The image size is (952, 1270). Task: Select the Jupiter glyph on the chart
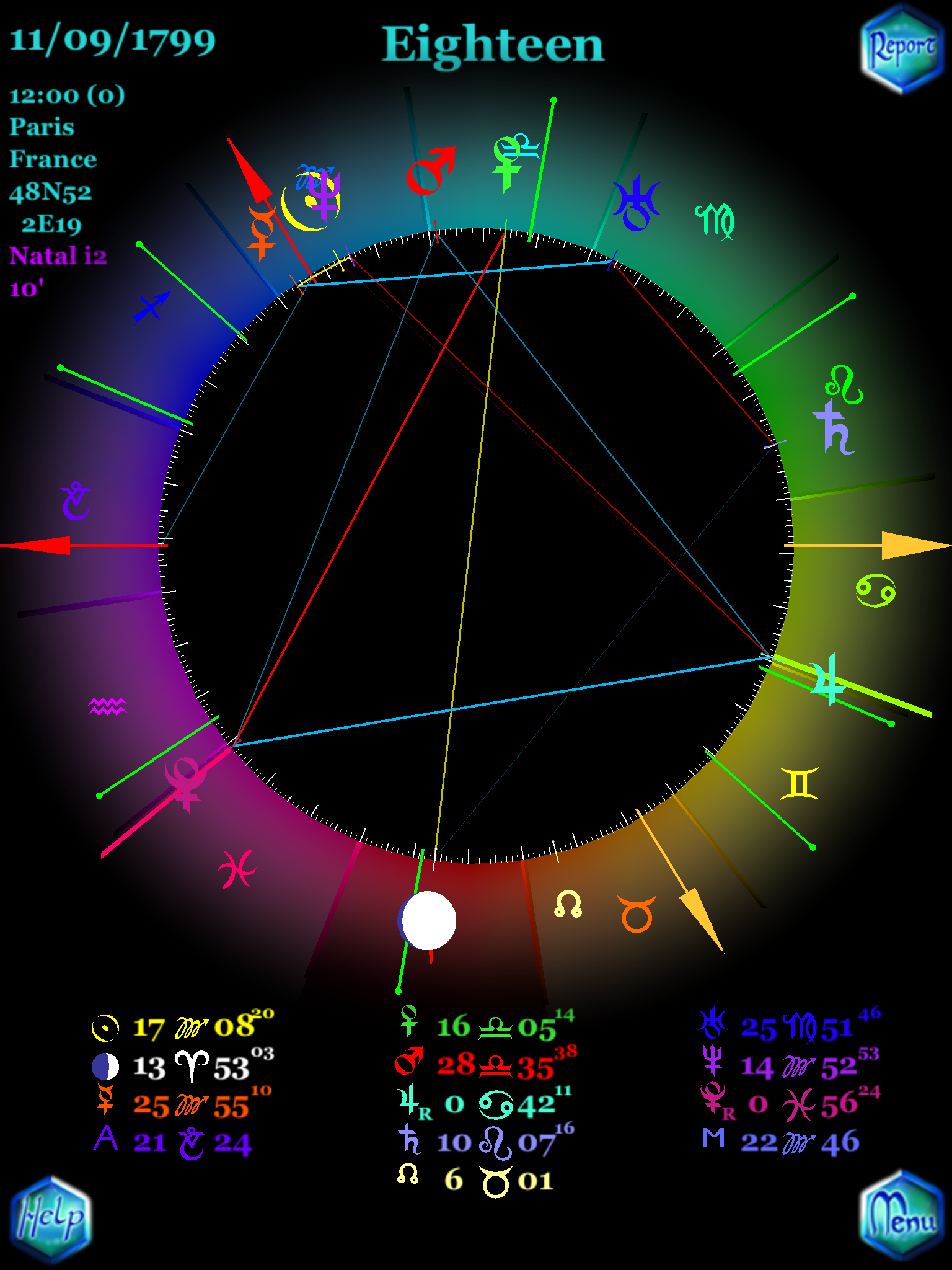[828, 680]
